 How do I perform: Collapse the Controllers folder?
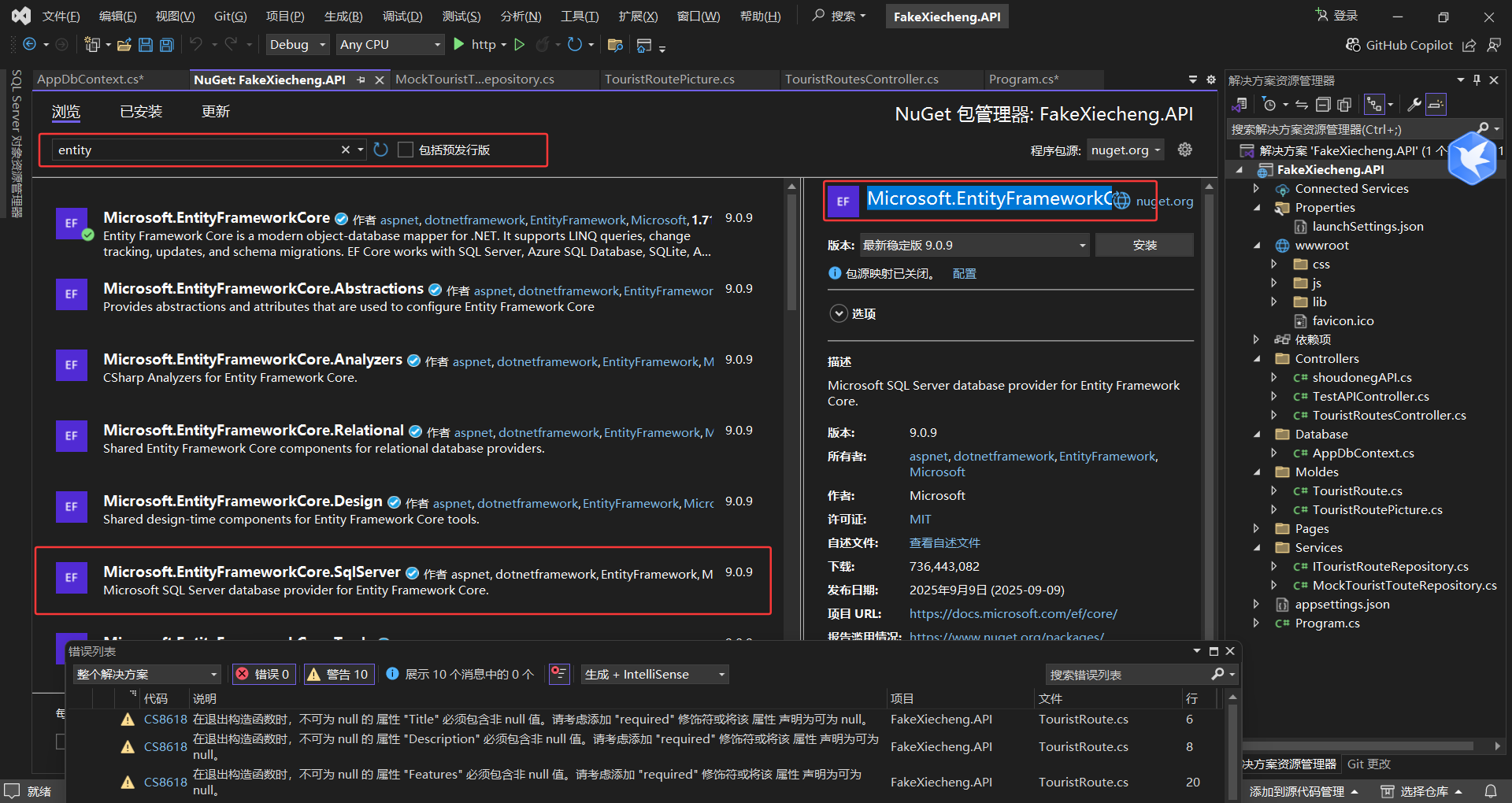(1256, 358)
